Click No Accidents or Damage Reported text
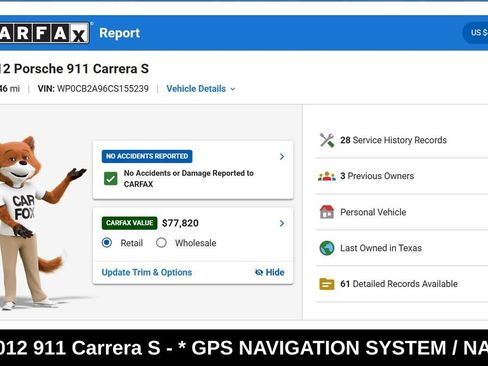The height and width of the screenshot is (366, 488). [x=189, y=178]
